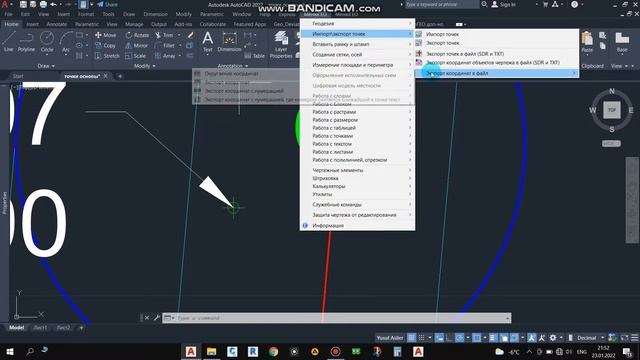Viewport: 640px width, 360px height.
Task: Click the Rectangle tool icon in Draw panel
Action: click(x=80, y=35)
